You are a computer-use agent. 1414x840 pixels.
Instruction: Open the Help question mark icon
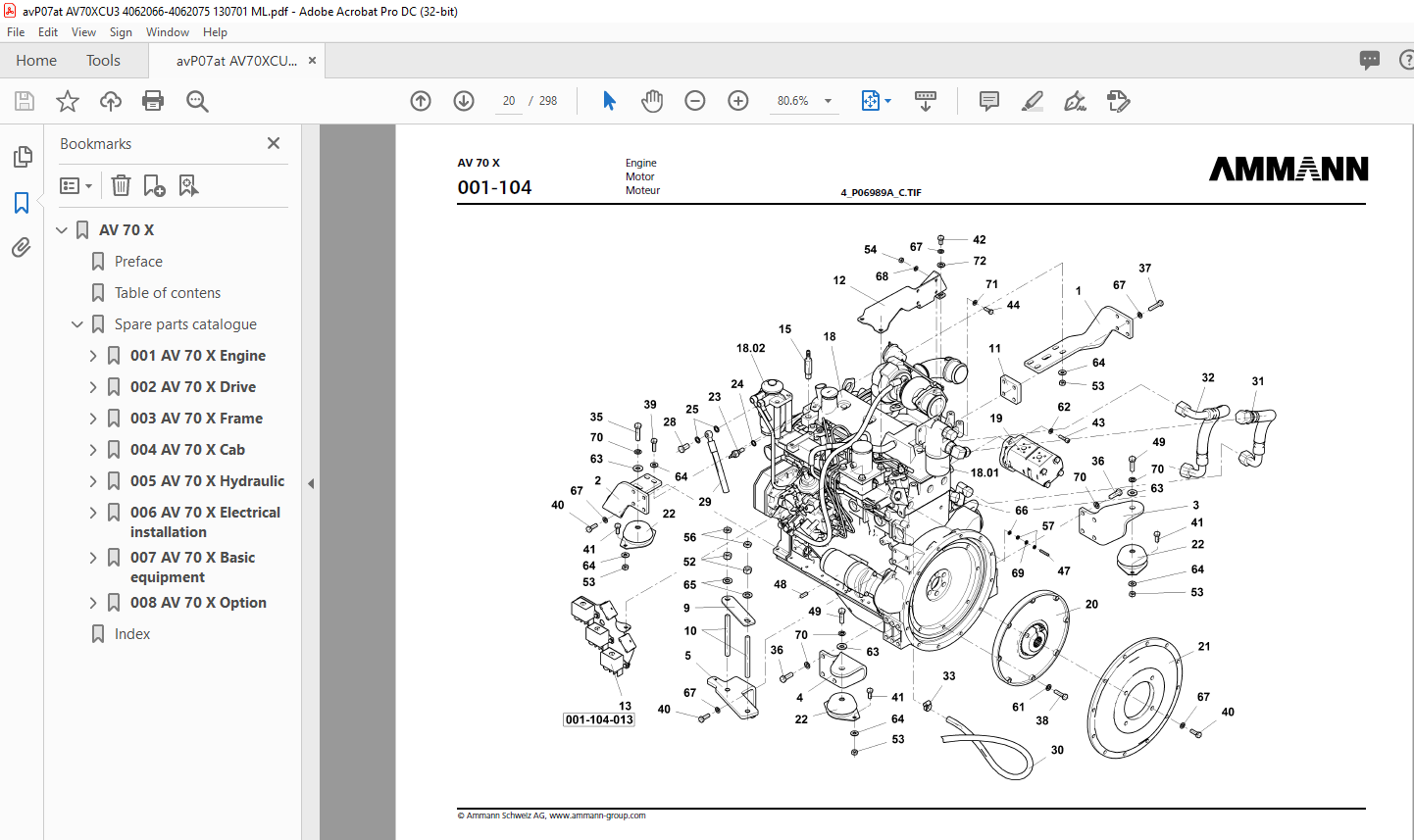1406,60
